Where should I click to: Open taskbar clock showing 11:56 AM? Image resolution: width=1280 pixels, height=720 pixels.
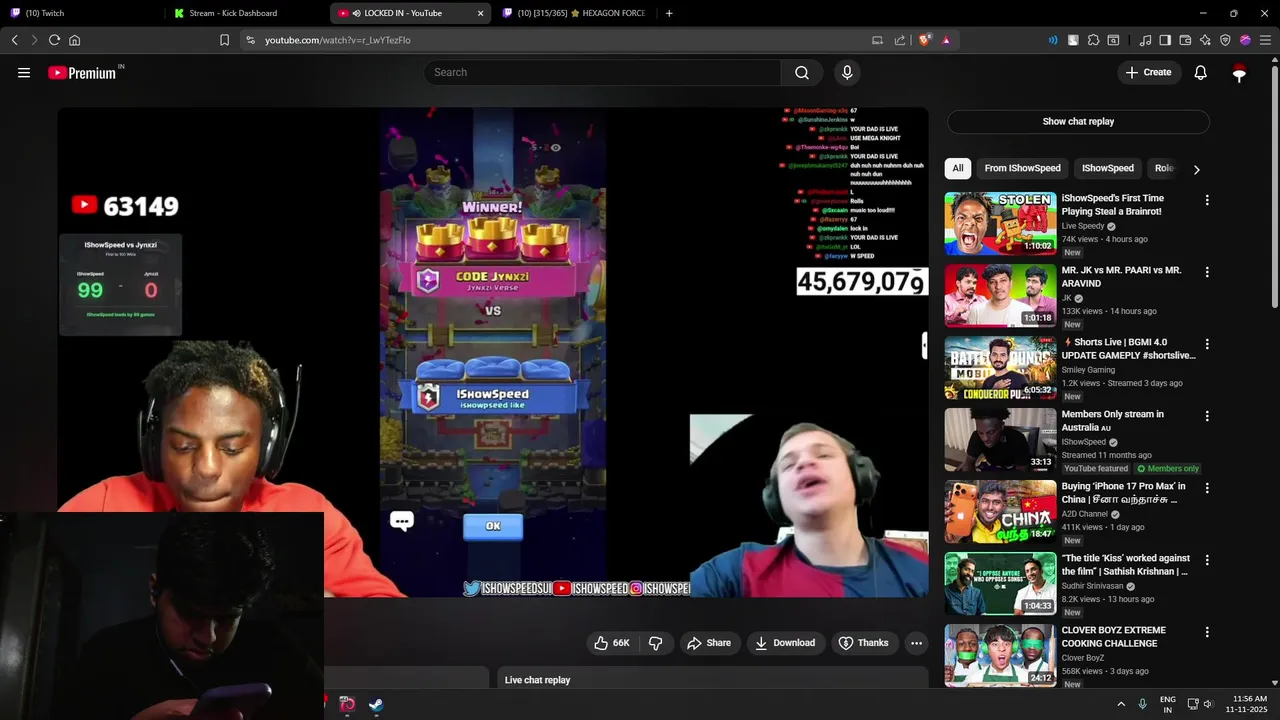[x=1249, y=704]
